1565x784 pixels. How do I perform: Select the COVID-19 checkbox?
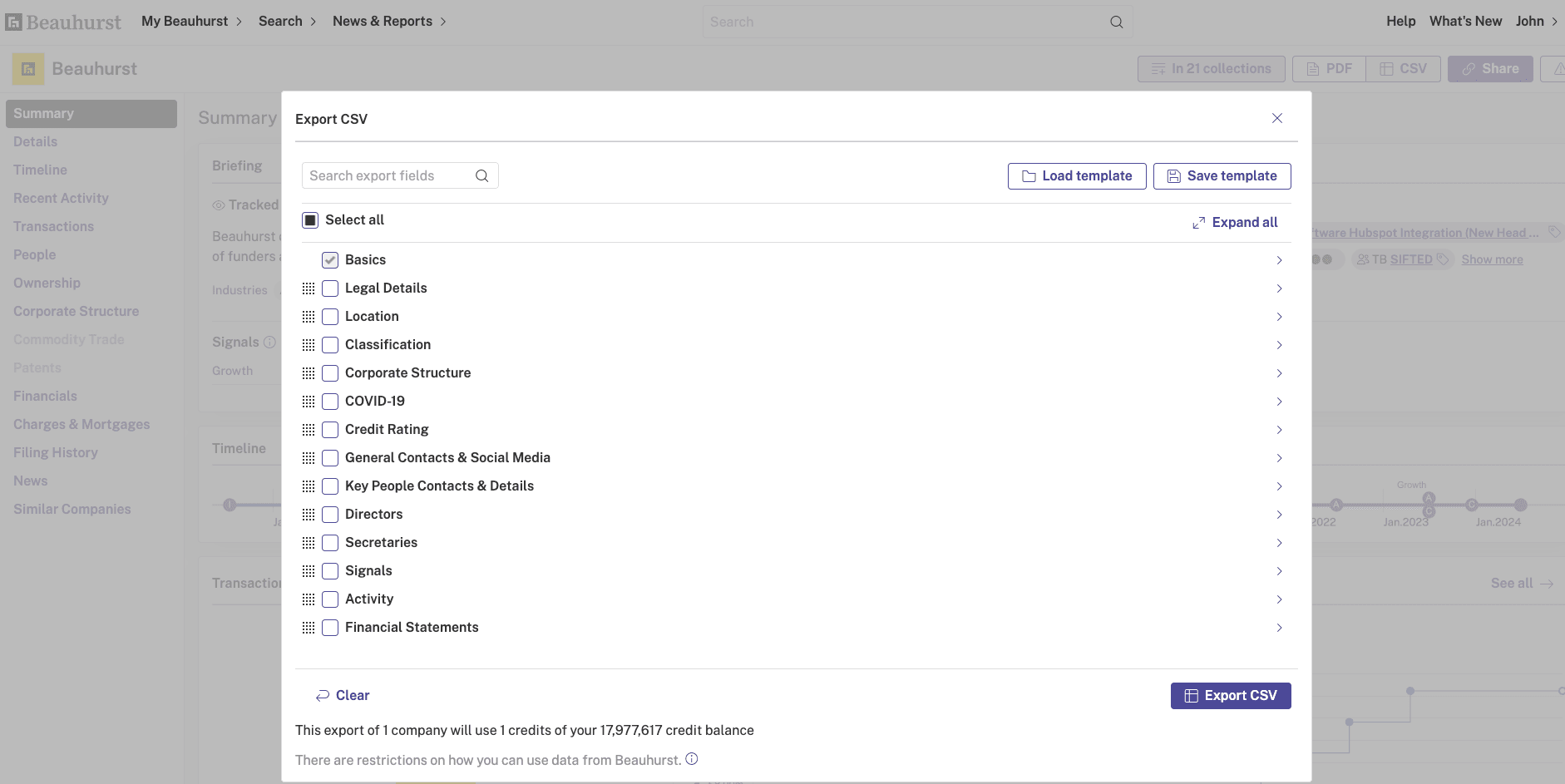tap(330, 402)
